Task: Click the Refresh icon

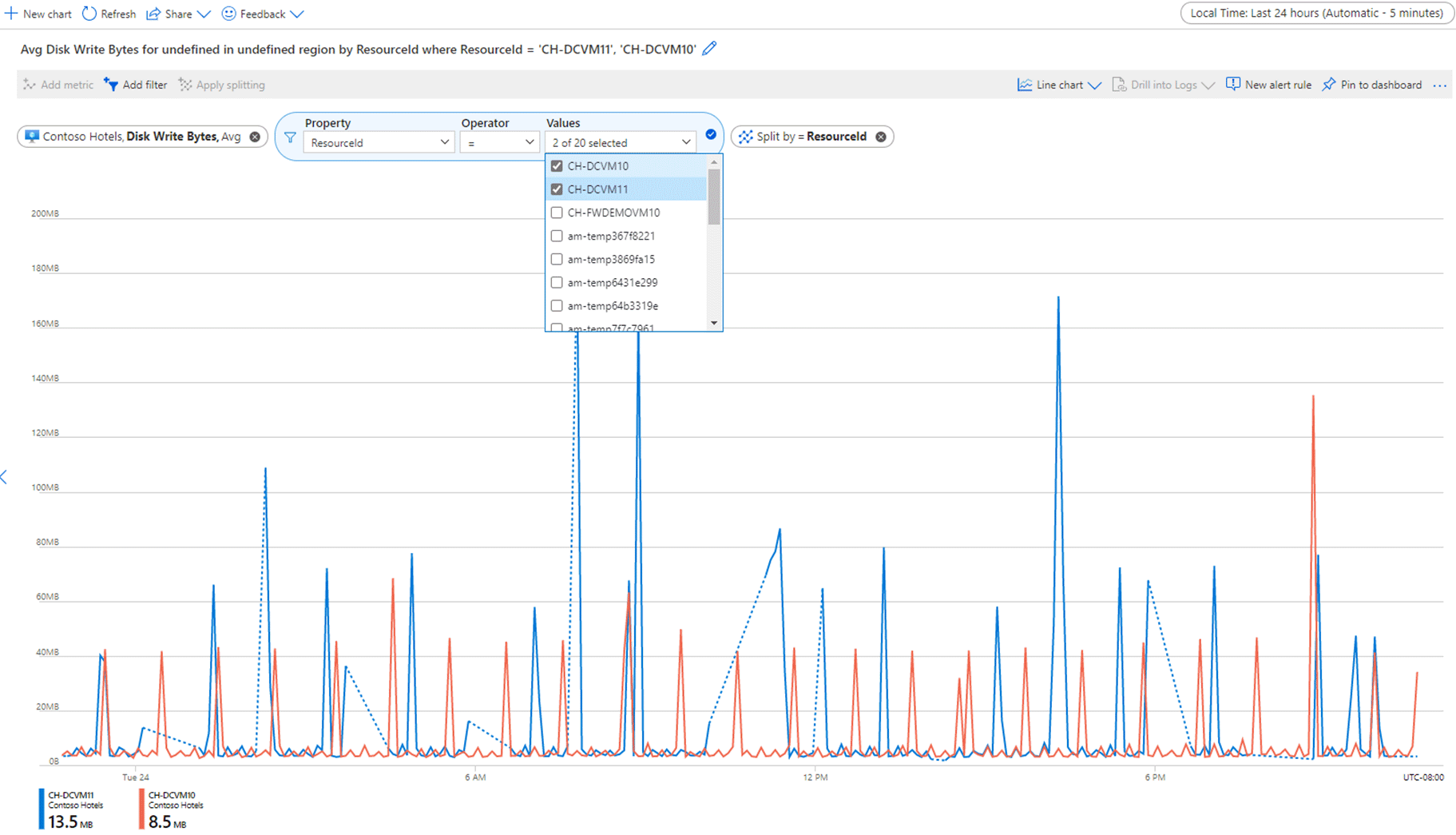Action: click(x=89, y=14)
